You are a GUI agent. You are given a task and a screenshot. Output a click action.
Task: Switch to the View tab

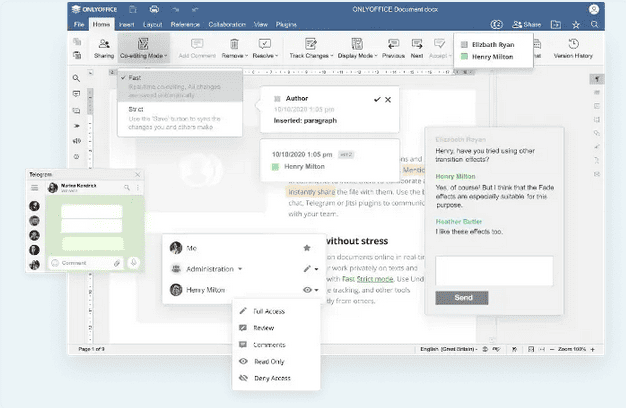[261, 24]
